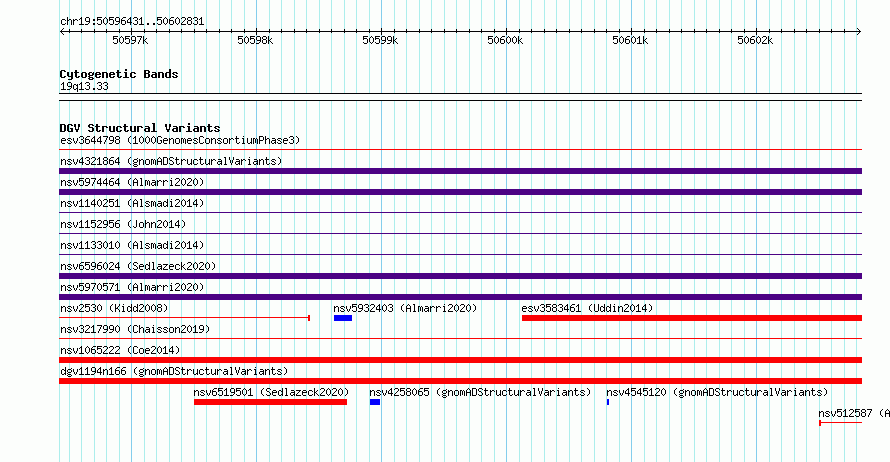Click the 19q13.33 band label

84,86
